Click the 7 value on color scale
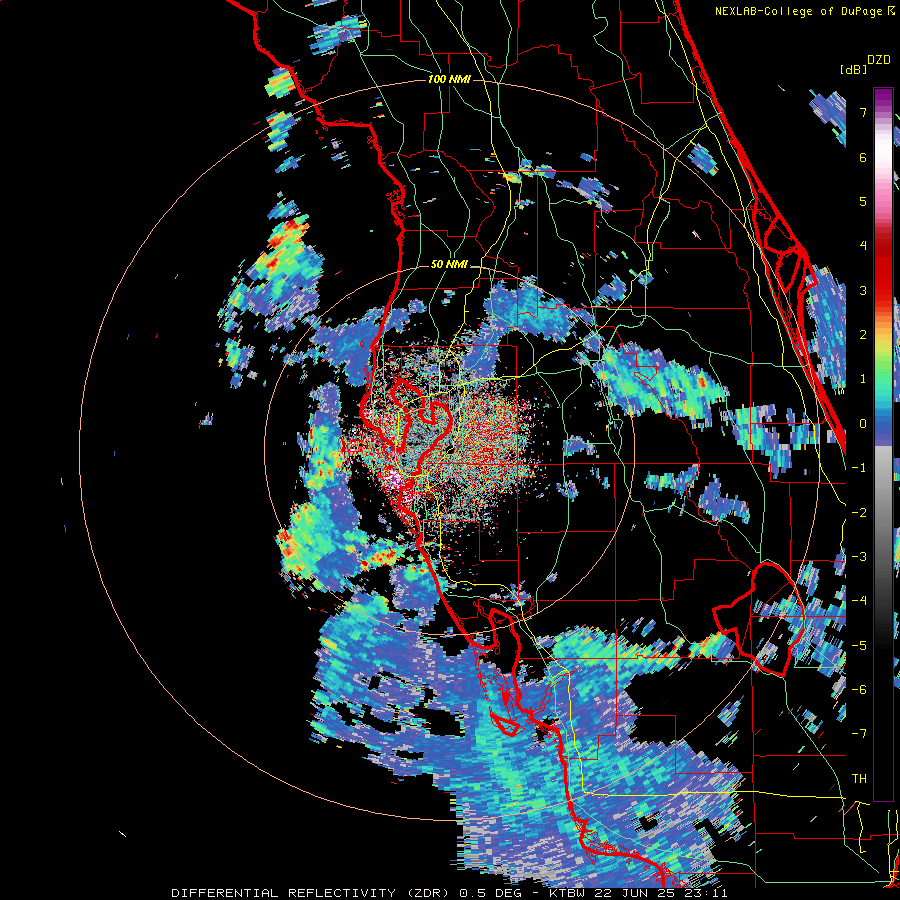Viewport: 900px width, 900px height. [x=863, y=112]
